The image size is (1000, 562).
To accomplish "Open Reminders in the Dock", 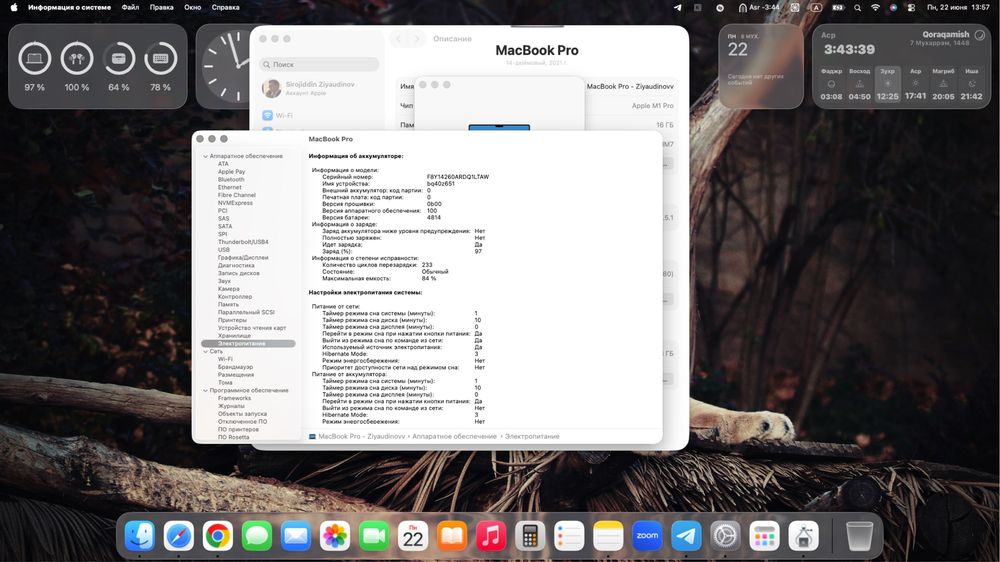I will 569,536.
